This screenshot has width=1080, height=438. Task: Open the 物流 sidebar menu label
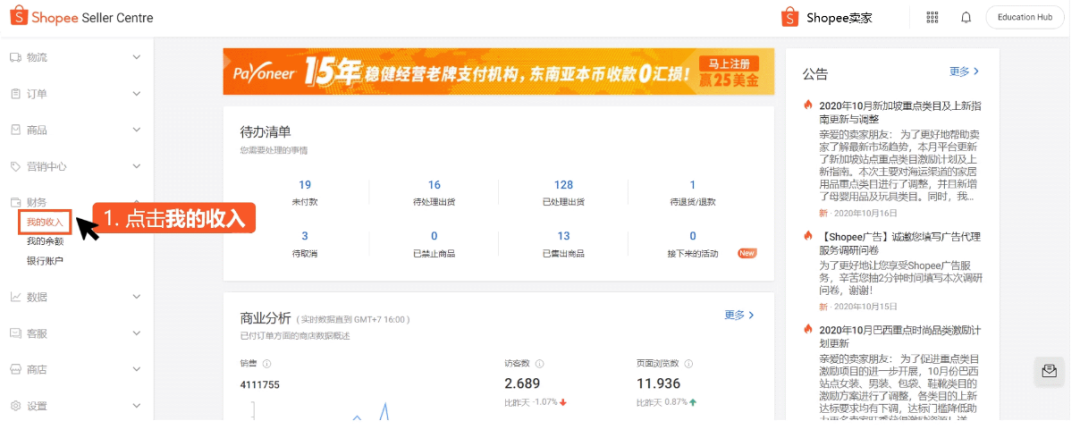[37, 57]
